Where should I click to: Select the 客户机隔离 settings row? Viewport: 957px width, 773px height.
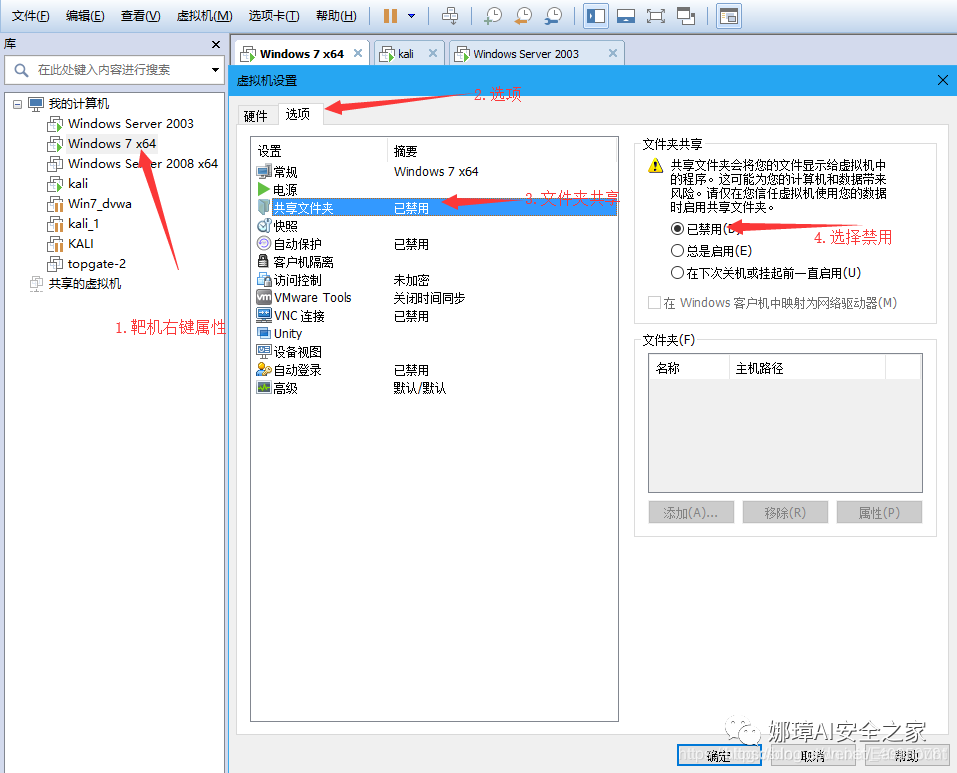[436, 262]
